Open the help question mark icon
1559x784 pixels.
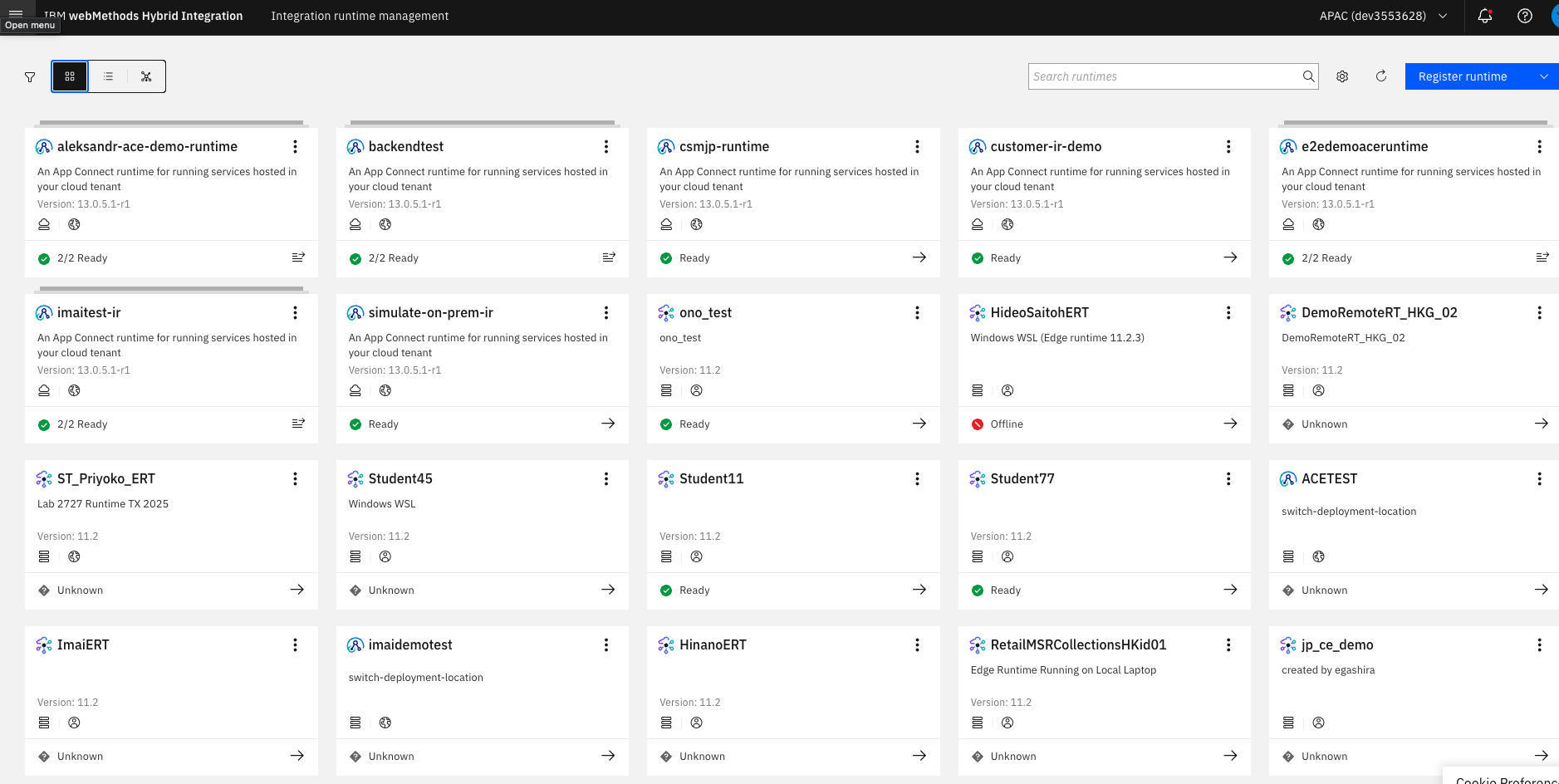click(1525, 16)
